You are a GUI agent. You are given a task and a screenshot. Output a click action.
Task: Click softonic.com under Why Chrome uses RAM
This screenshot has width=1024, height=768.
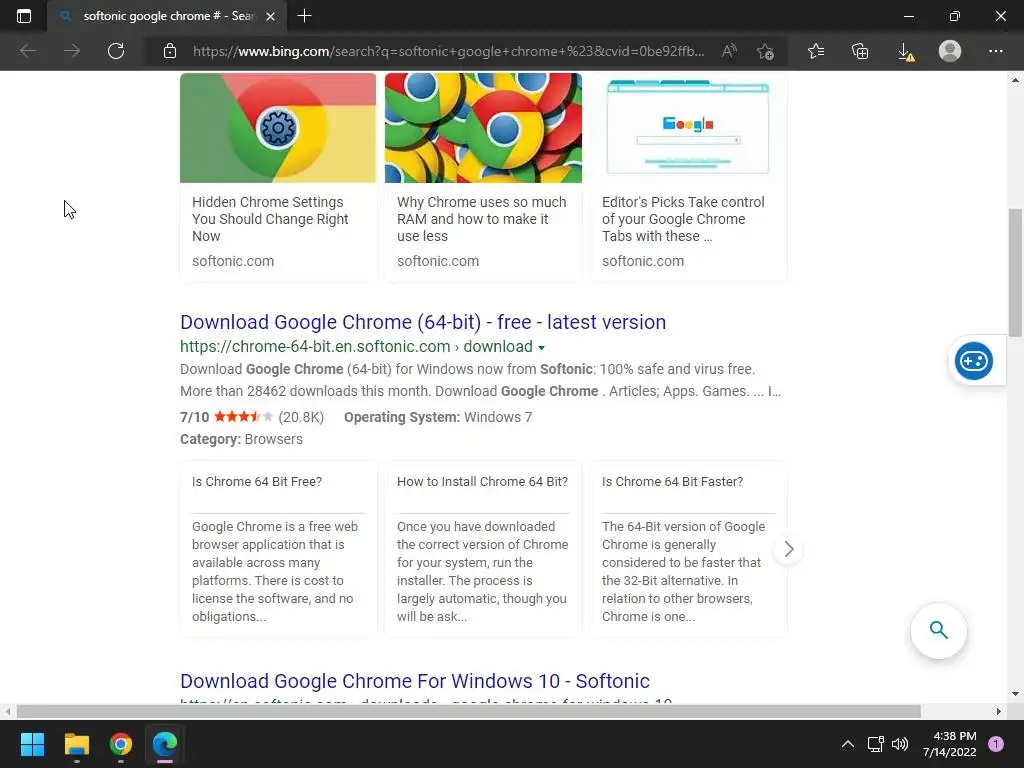pyautogui.click(x=438, y=261)
